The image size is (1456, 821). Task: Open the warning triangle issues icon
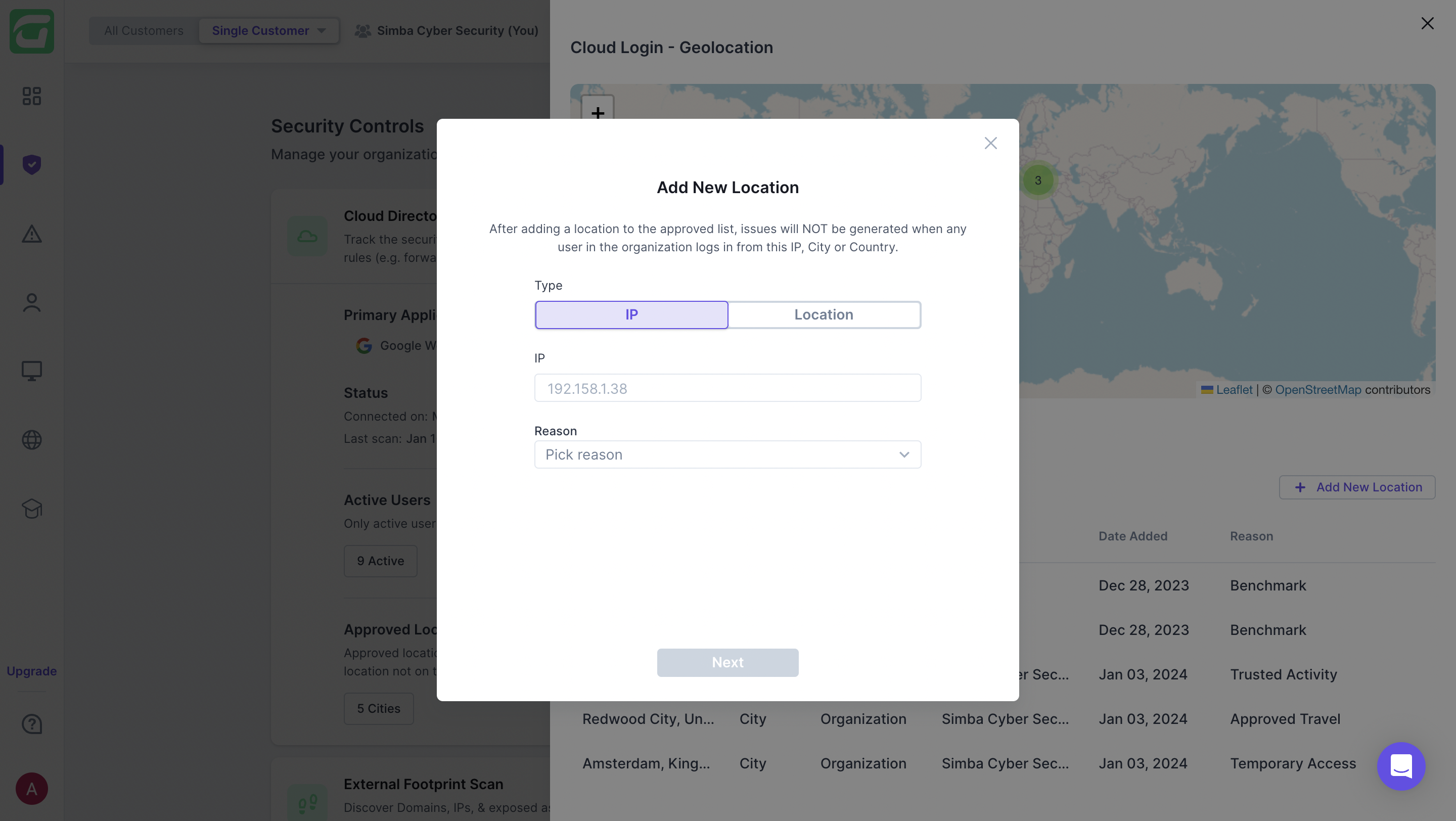[32, 234]
